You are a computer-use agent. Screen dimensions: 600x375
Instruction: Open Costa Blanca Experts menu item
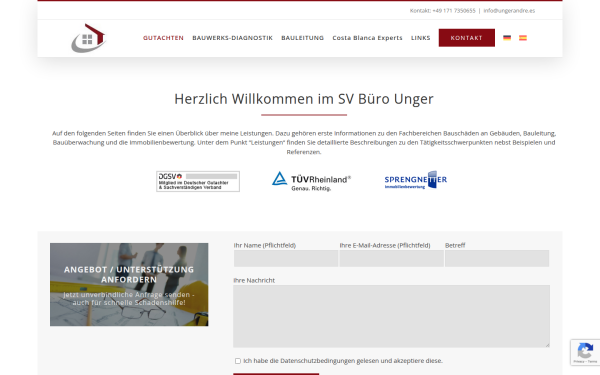(x=367, y=38)
